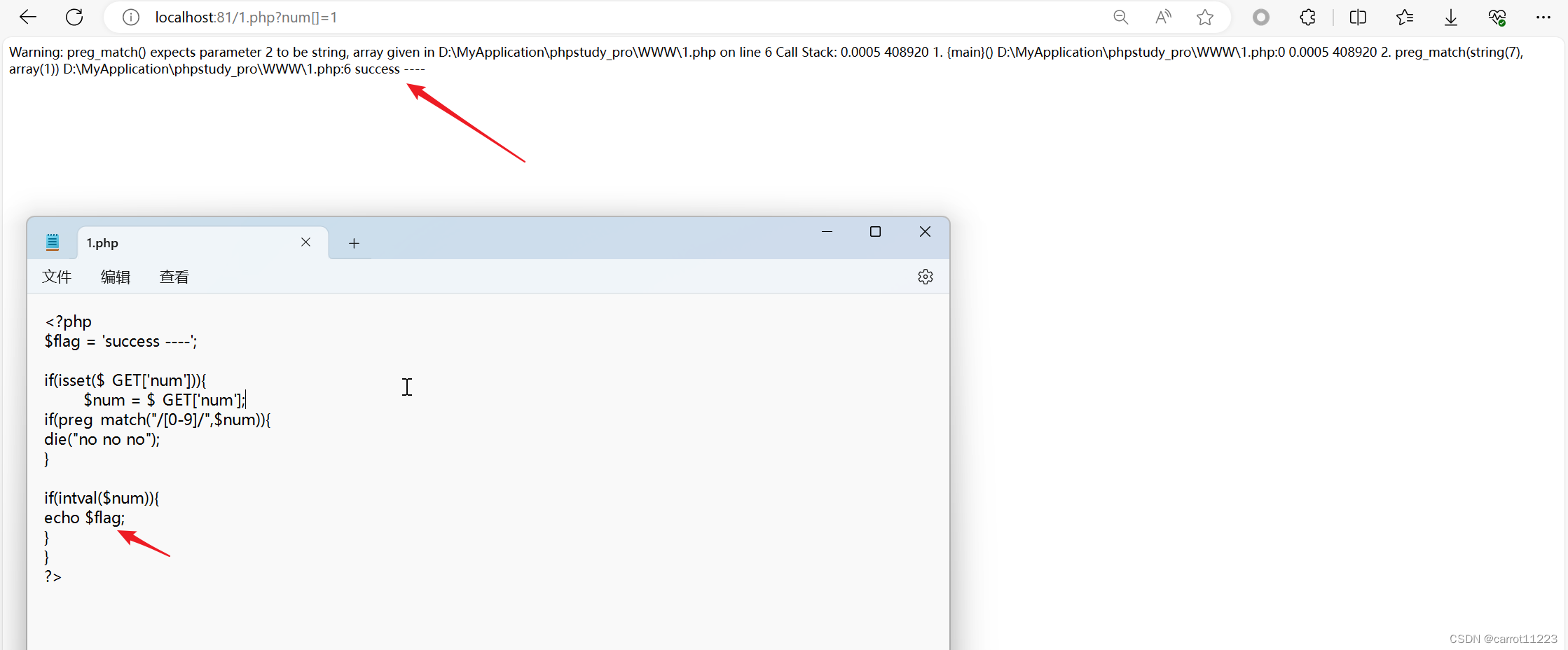
Task: Open Notepad settings gear
Action: point(926,277)
